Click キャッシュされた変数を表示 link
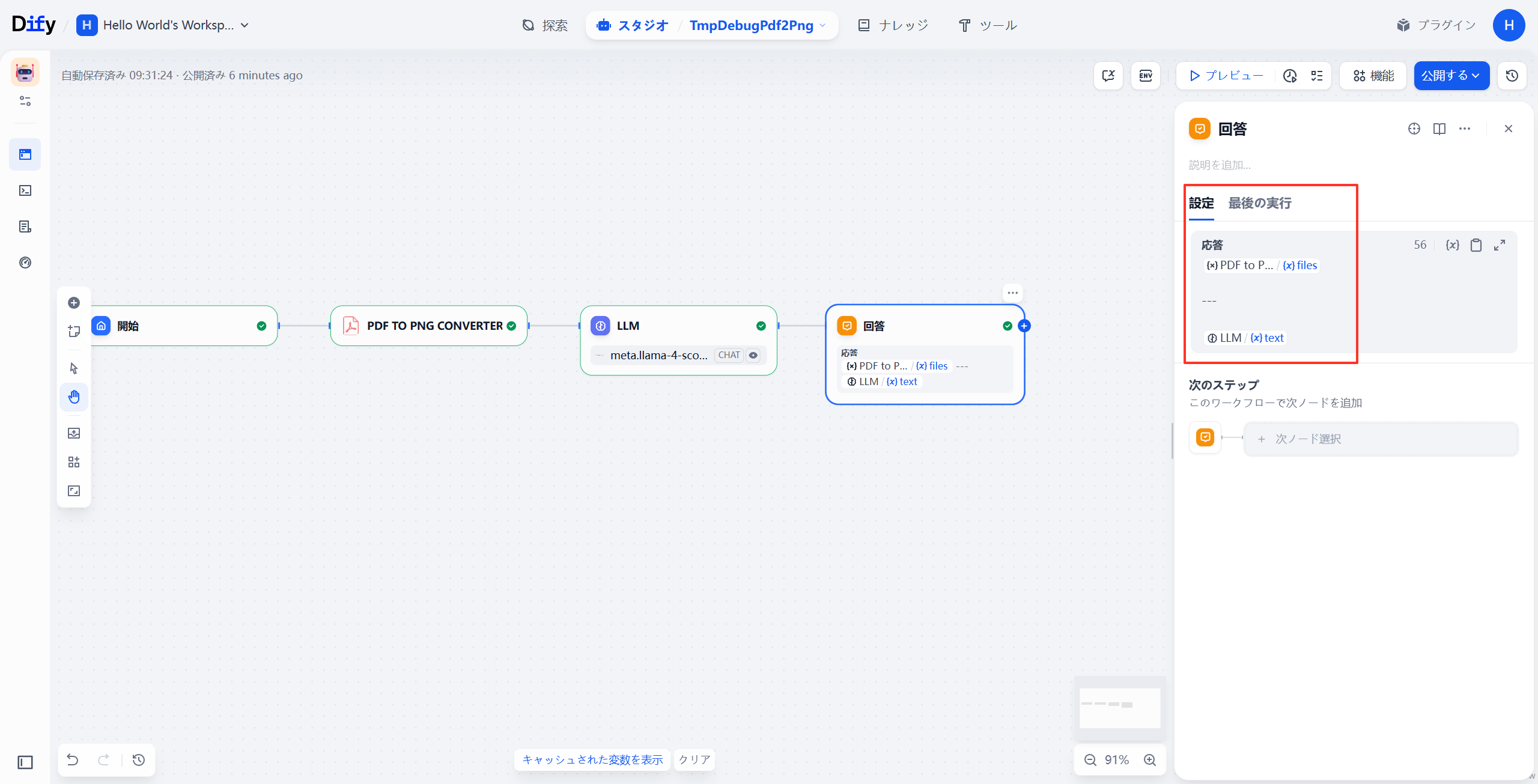Image resolution: width=1538 pixels, height=784 pixels. tap(592, 759)
